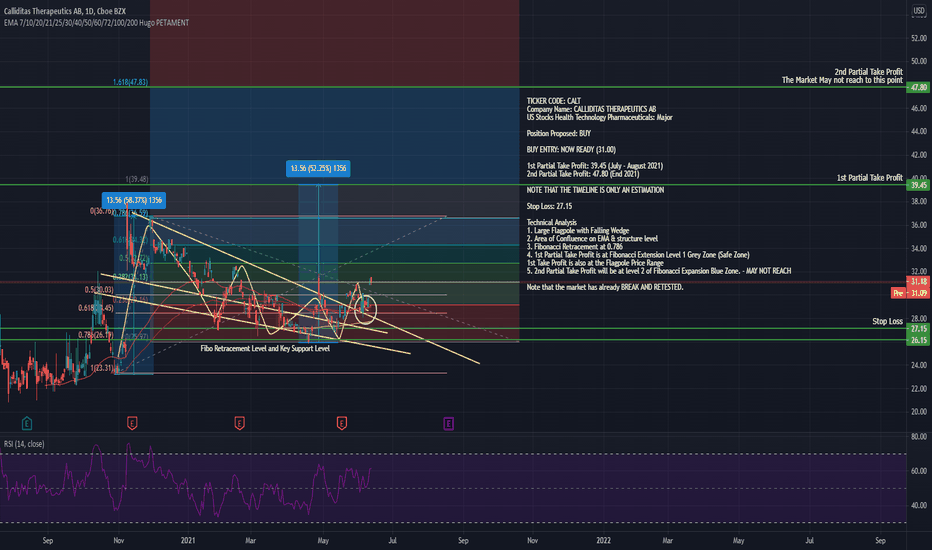Click the 0.5(30.03) Fibonacci level label

click(x=99, y=290)
